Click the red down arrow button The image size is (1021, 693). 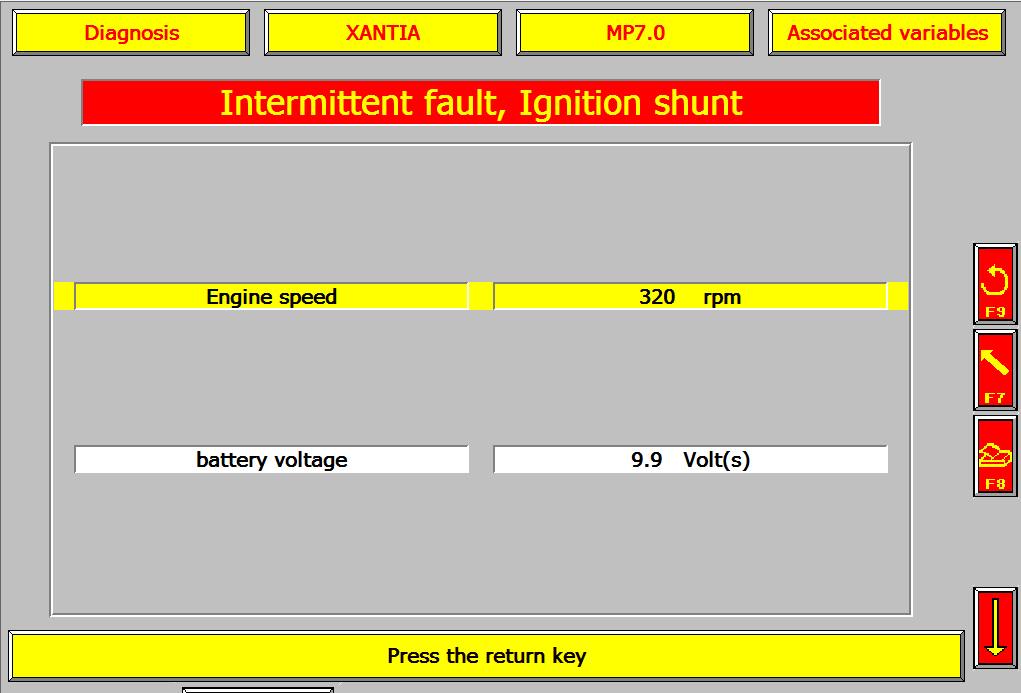tap(995, 628)
